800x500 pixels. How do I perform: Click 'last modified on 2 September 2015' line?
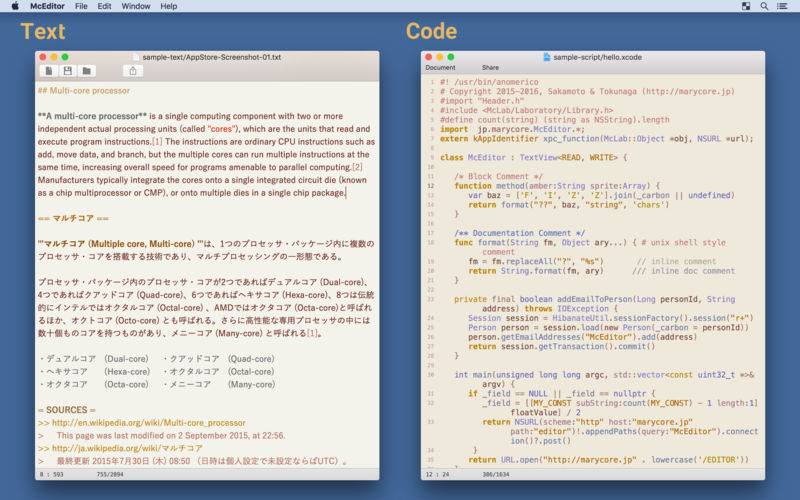click(171, 435)
